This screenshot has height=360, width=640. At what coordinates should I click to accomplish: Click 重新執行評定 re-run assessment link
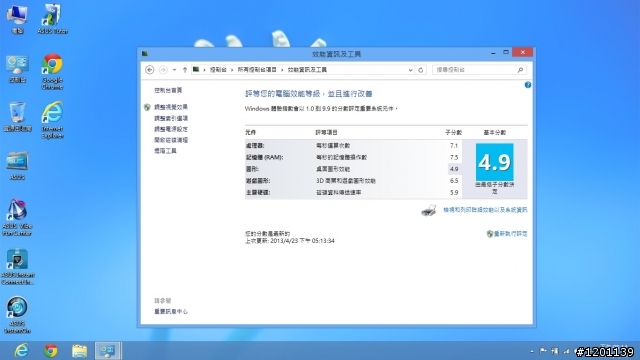pos(510,233)
